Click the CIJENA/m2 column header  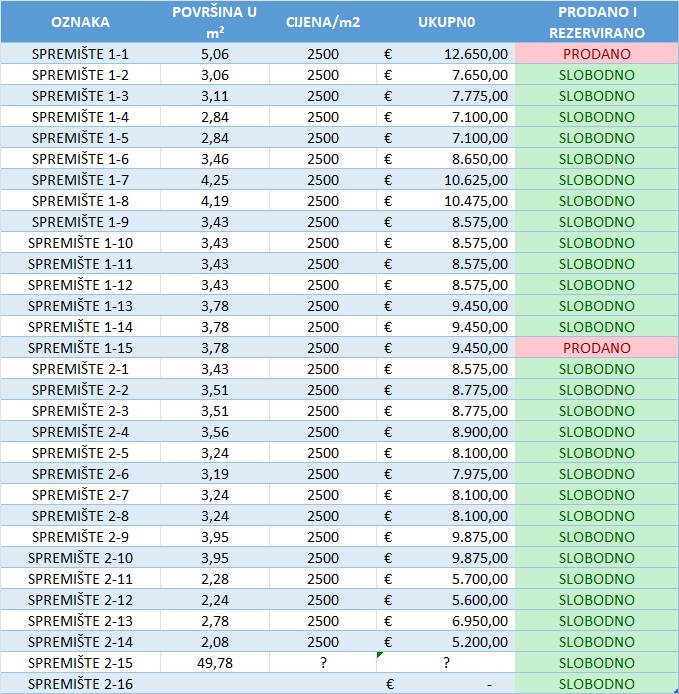323,21
